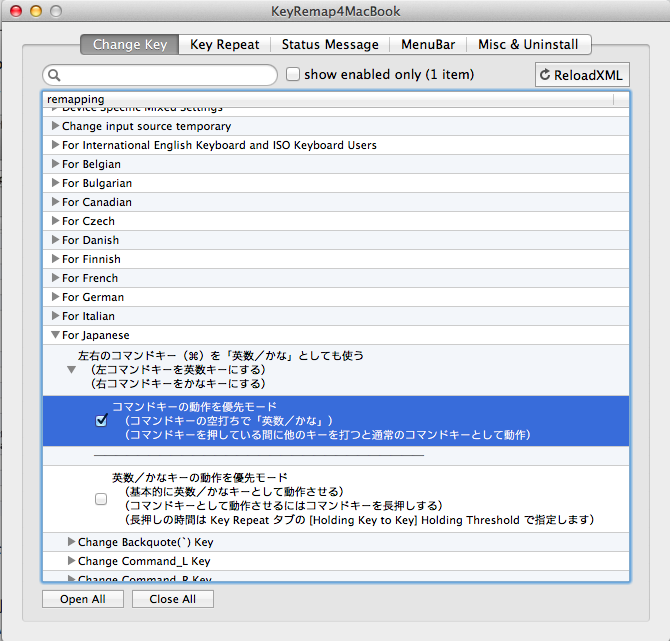Open the Misc & Uninstall tab
670x641 pixels.
(528, 44)
